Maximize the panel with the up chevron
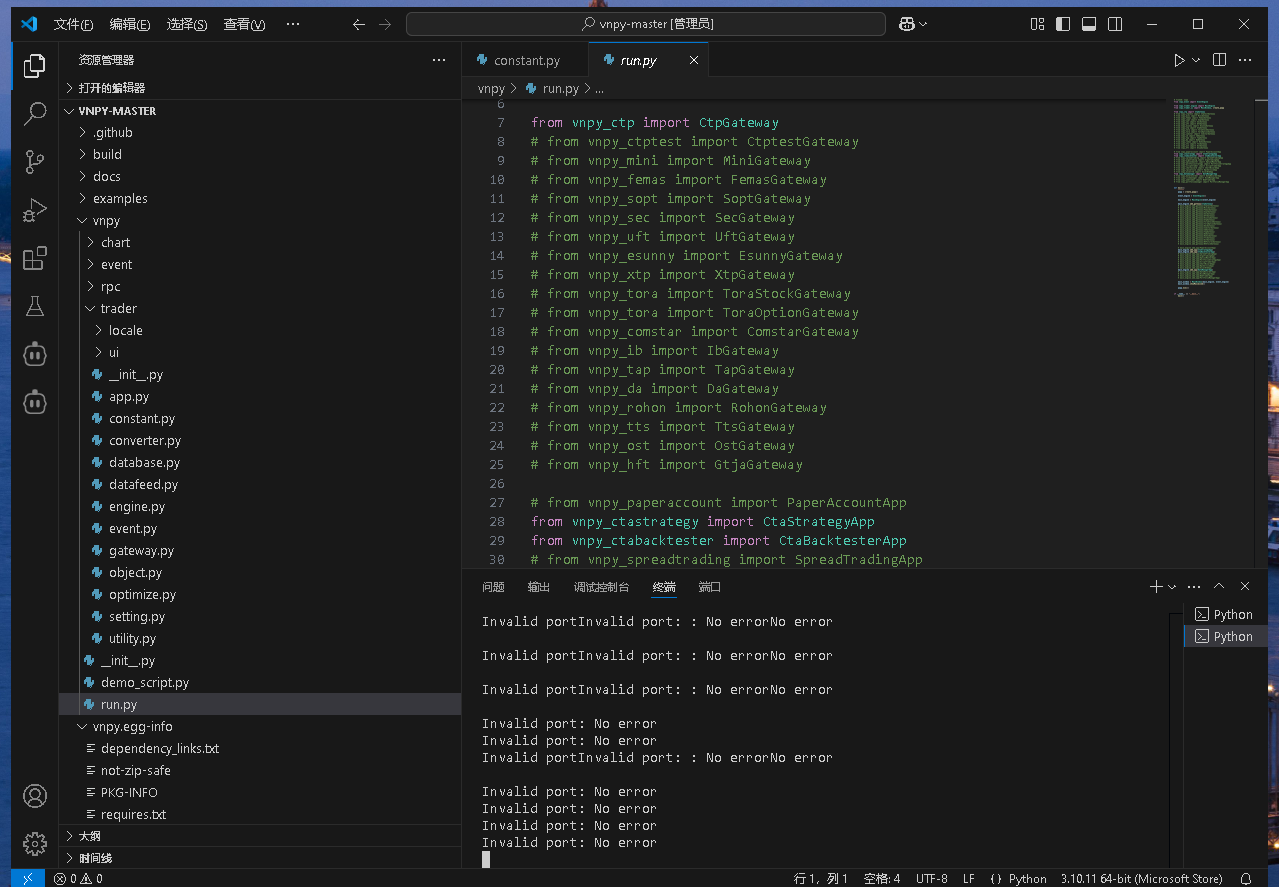The image size is (1279, 887). [1219, 587]
